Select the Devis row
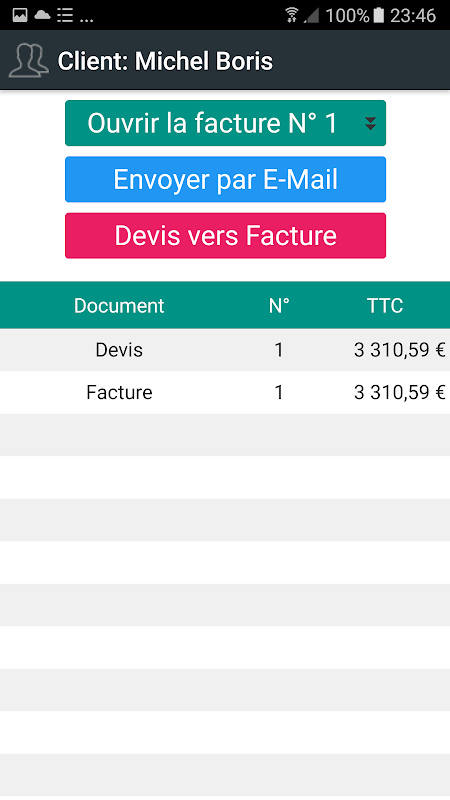This screenshot has width=450, height=800. tap(225, 350)
